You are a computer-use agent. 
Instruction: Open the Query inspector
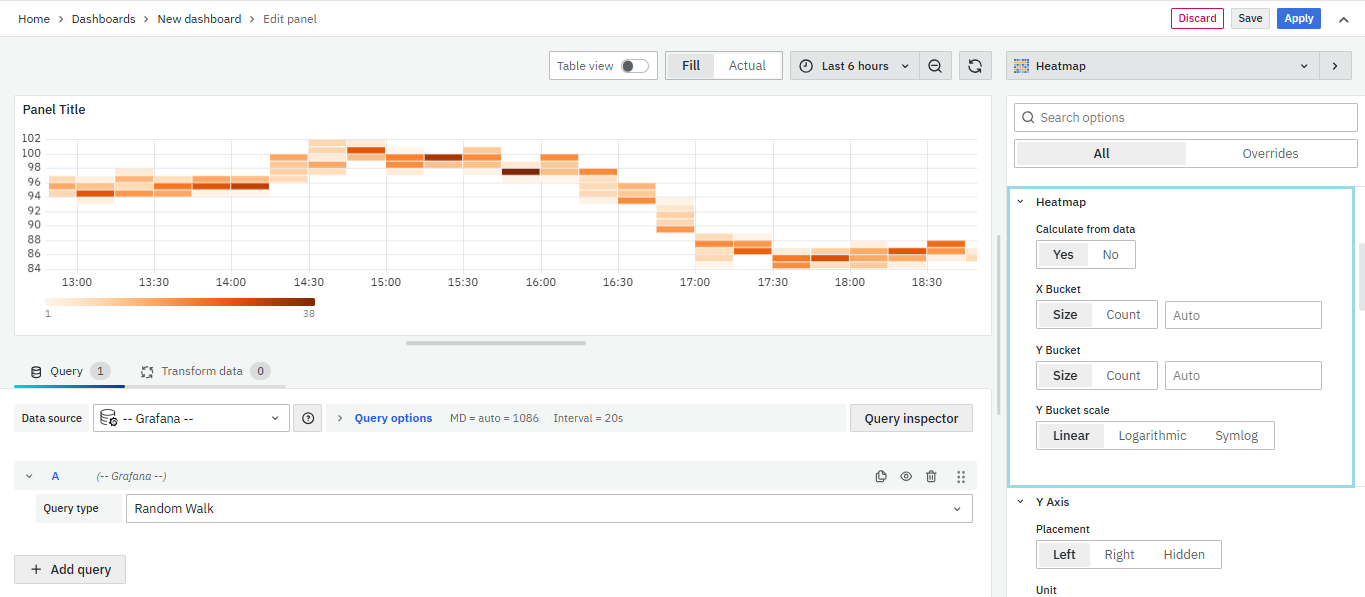(x=910, y=418)
